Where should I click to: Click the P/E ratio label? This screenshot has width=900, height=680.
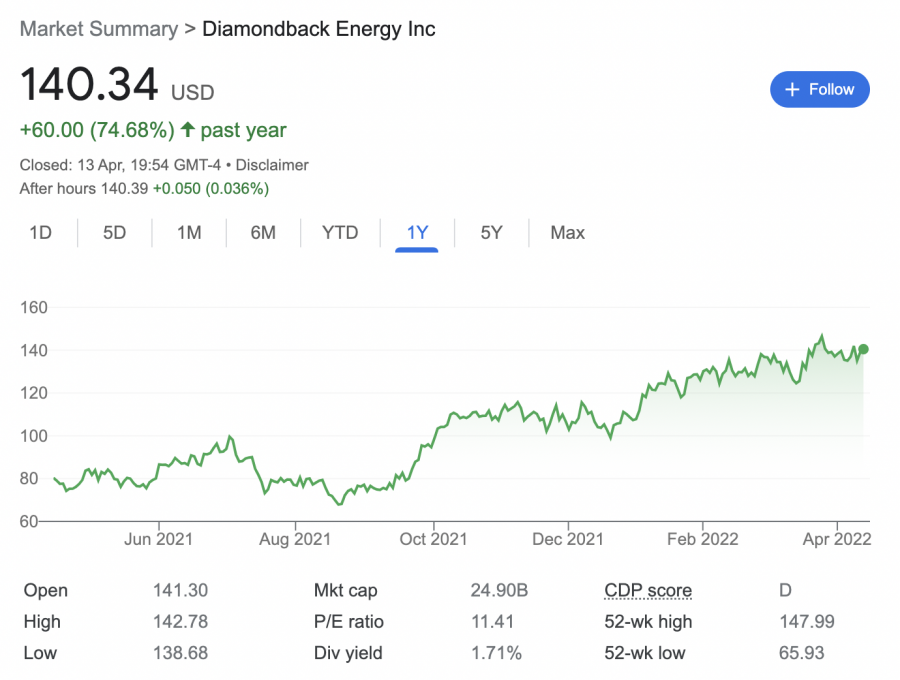tap(348, 621)
